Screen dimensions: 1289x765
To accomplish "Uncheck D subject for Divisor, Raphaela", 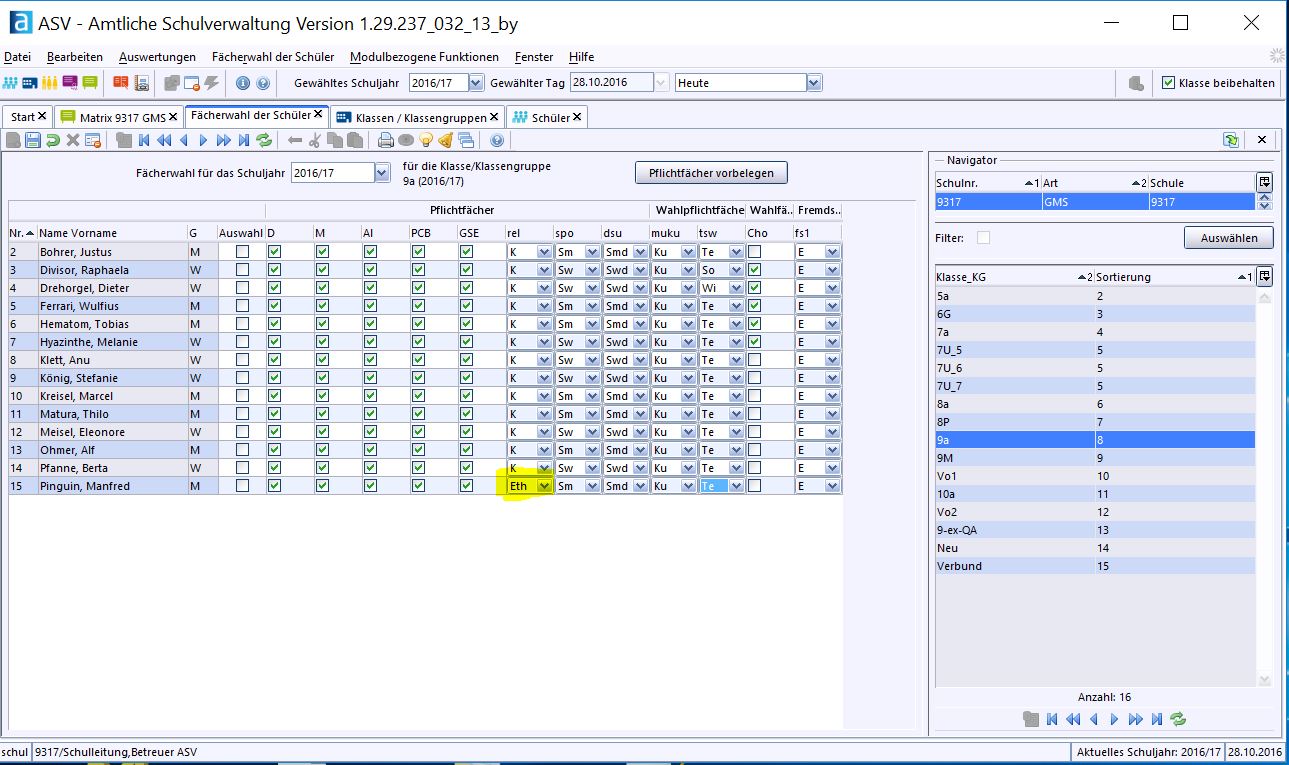I will coord(274,270).
